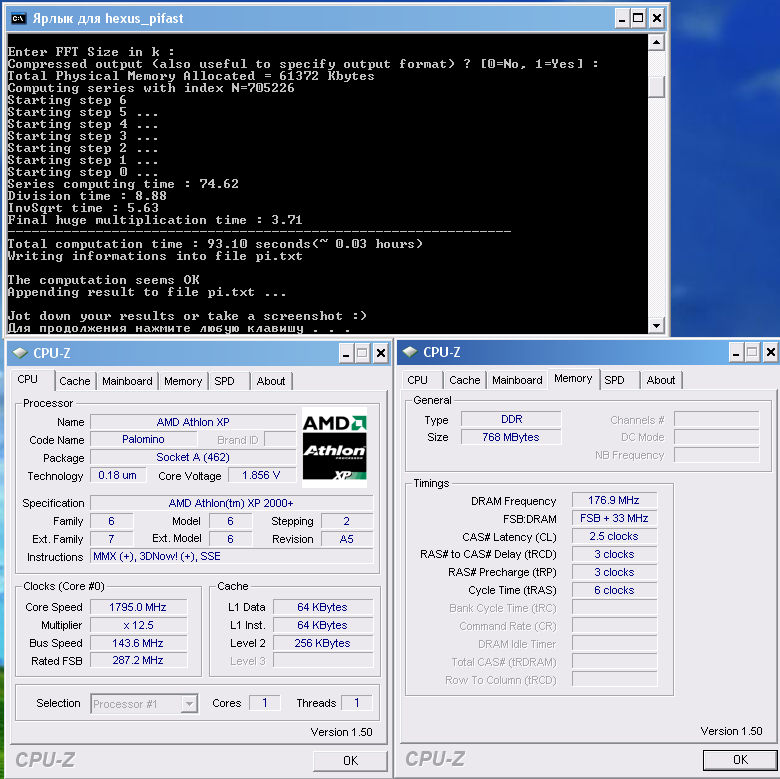Click the console line 'The computation seems OK'

(103, 280)
